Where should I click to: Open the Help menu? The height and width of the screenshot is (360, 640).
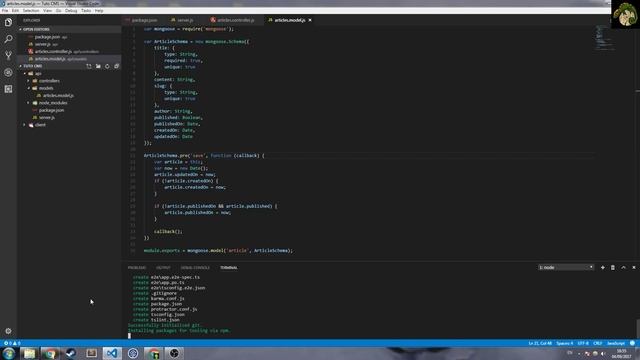point(99,11)
